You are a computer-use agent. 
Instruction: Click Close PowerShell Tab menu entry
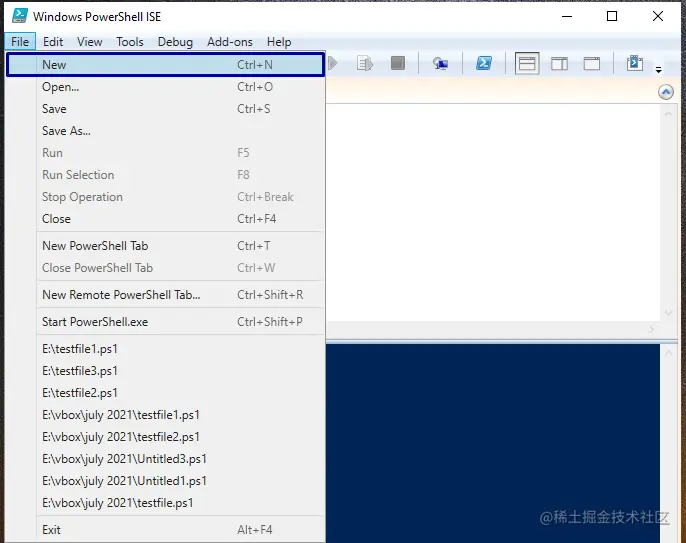pyautogui.click(x=166, y=267)
